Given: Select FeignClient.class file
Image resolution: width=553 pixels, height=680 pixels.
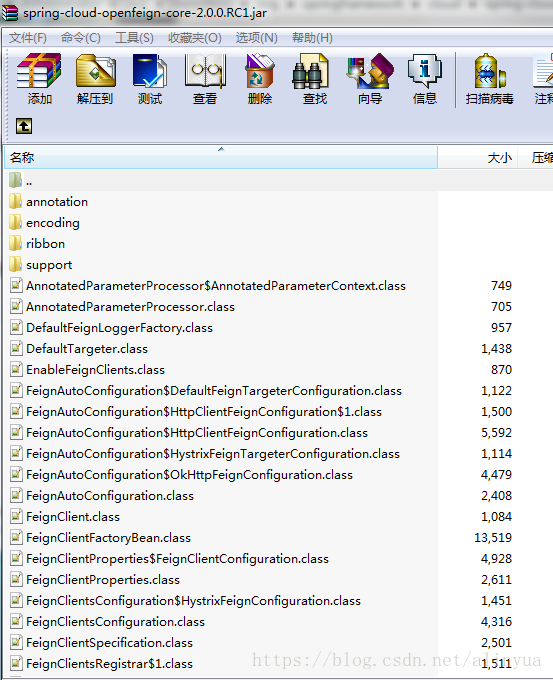Looking at the screenshot, I should [73, 517].
